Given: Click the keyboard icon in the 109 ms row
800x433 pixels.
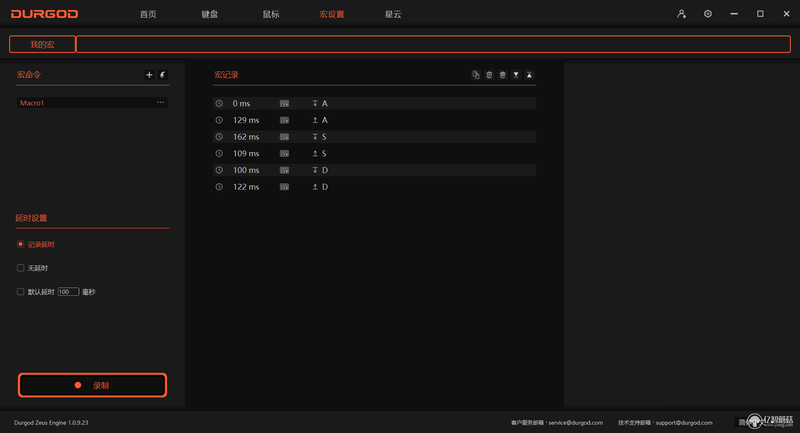Looking at the screenshot, I should (284, 154).
